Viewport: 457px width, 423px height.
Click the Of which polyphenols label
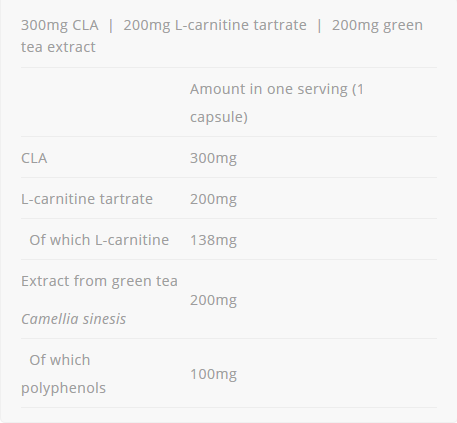[63, 374]
